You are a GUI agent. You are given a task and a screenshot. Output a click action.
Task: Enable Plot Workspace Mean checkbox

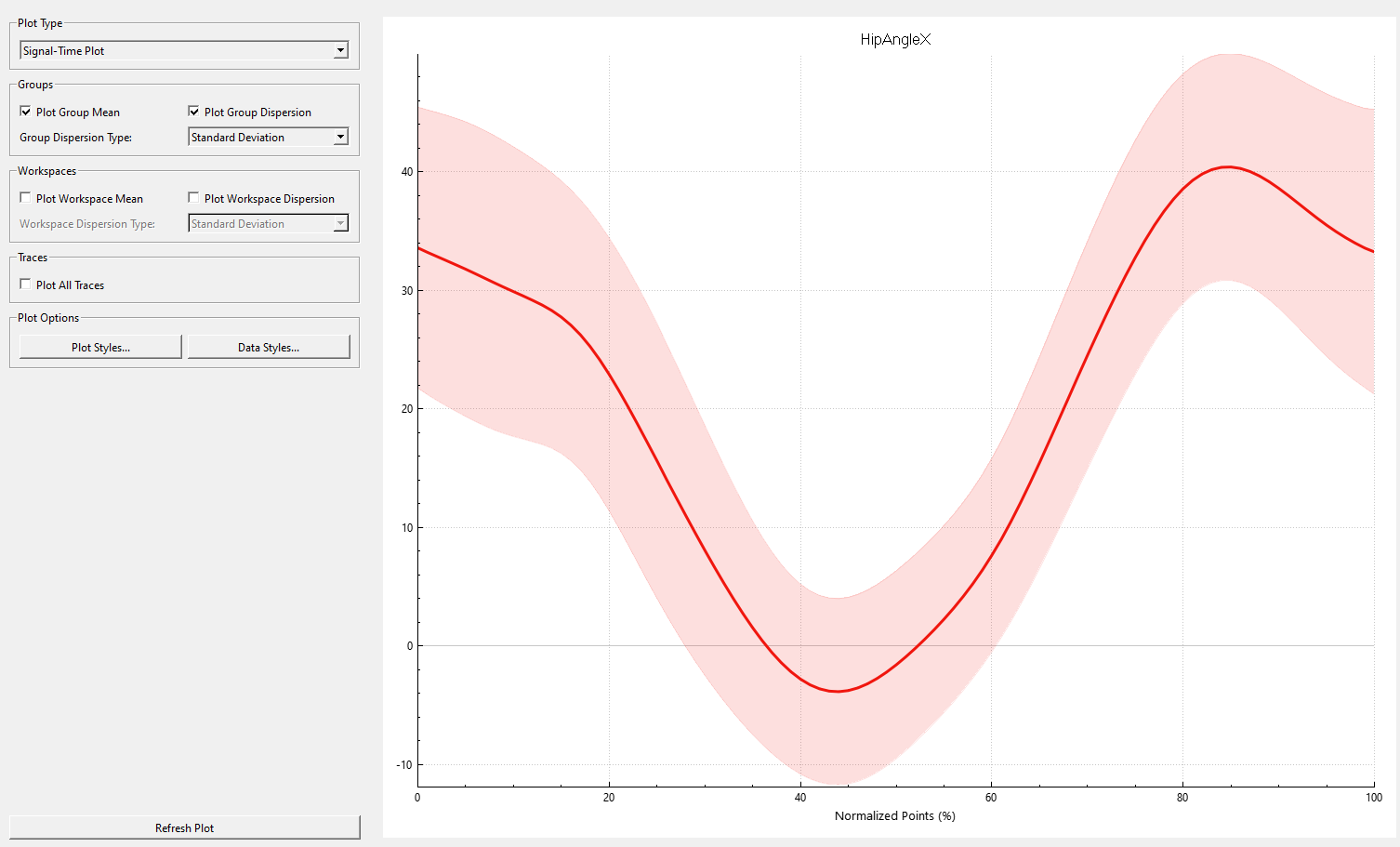(x=25, y=198)
